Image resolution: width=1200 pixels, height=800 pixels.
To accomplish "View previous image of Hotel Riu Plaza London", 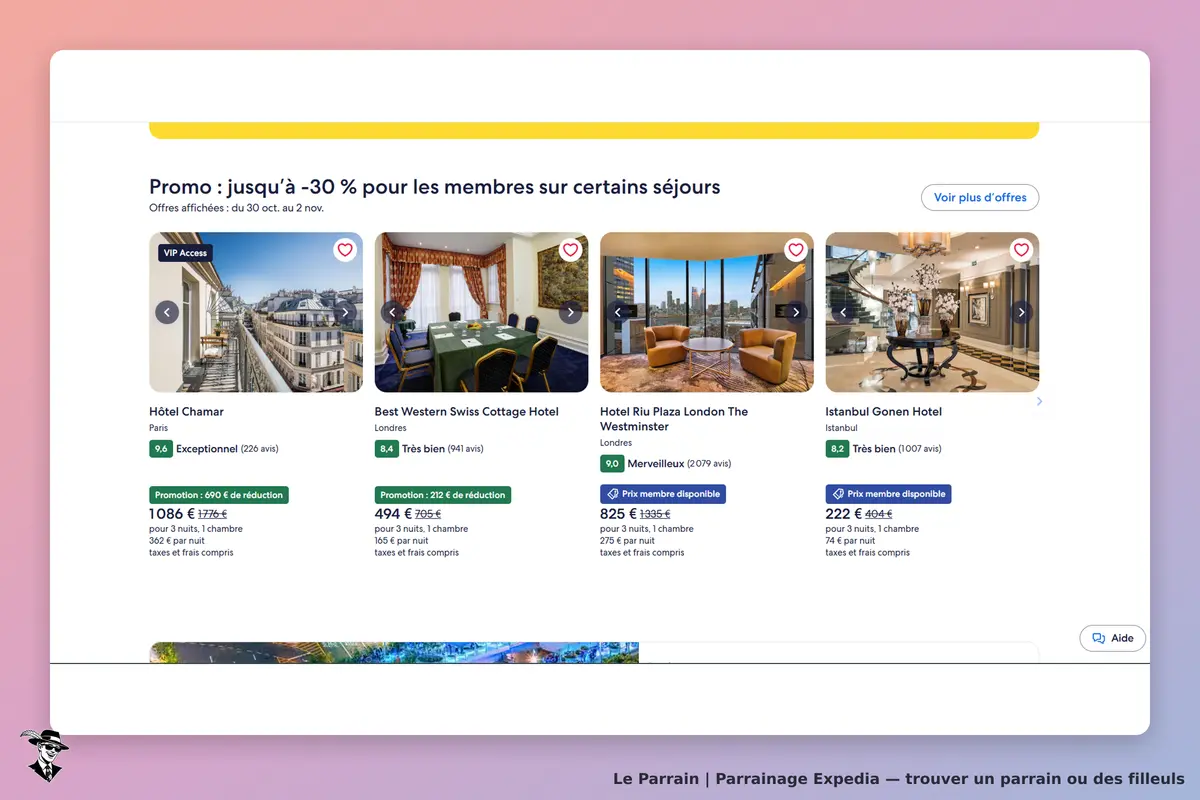I will point(618,312).
